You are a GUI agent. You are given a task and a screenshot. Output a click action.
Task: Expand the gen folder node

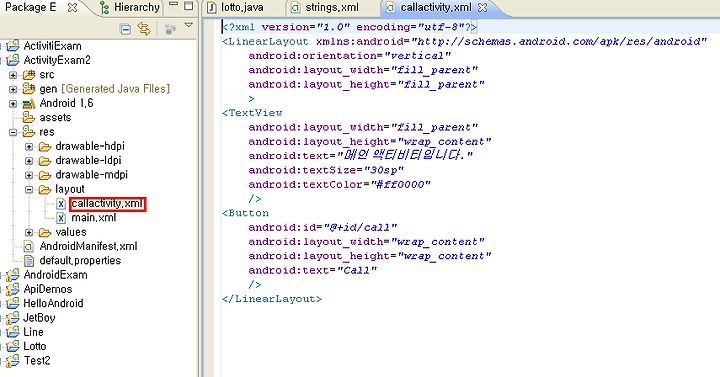coord(13,89)
